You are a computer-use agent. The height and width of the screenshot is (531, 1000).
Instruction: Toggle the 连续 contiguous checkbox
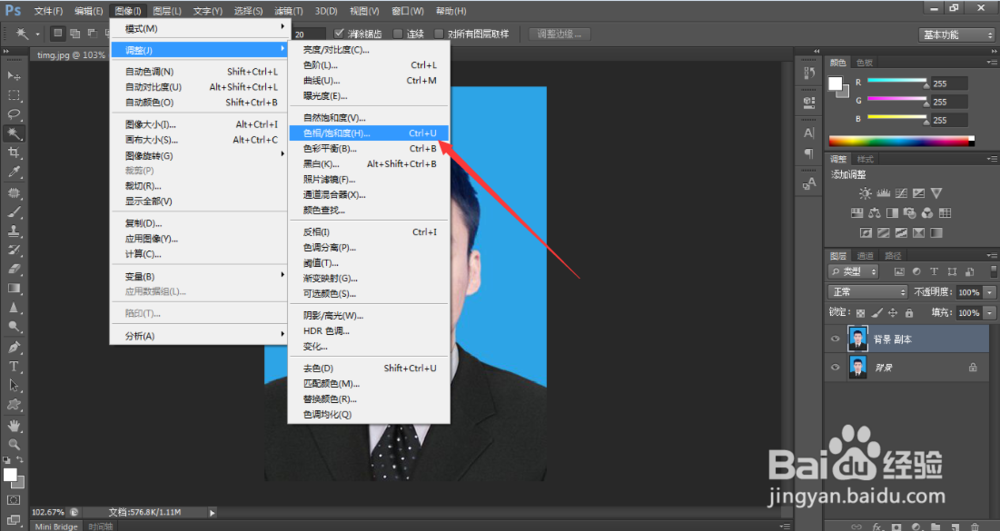point(398,33)
